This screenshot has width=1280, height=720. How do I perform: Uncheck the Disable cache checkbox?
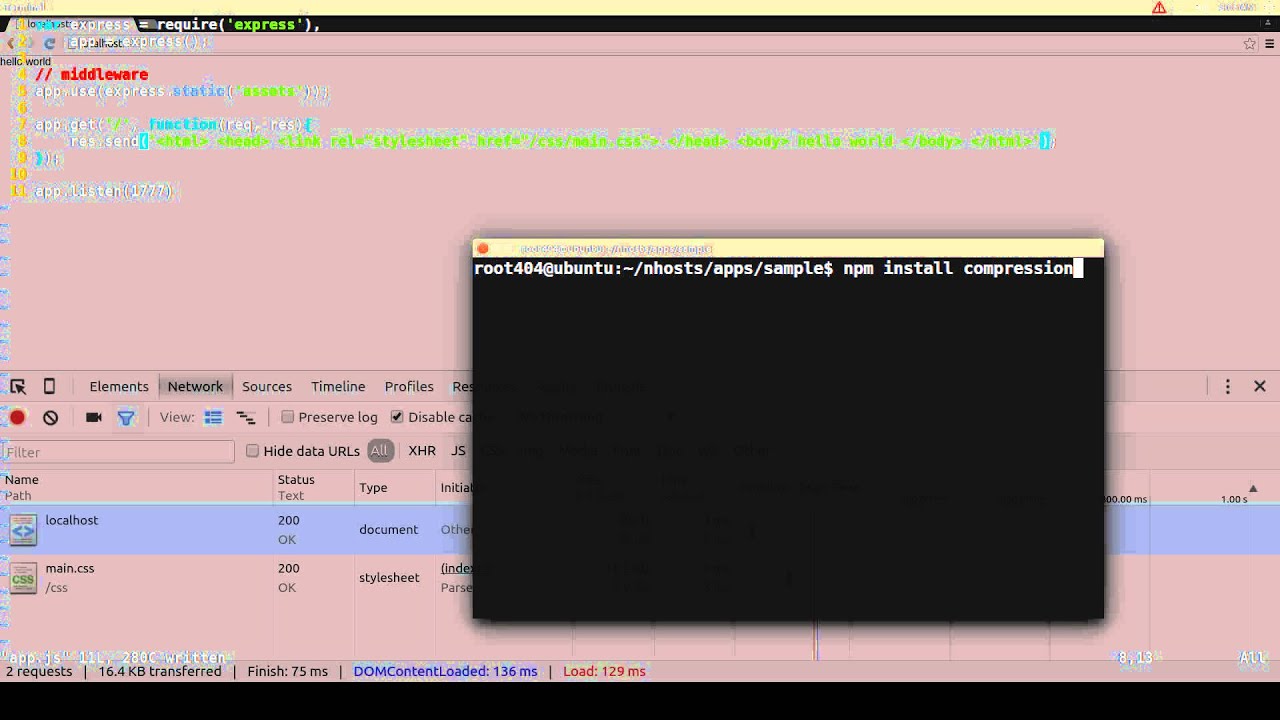coord(397,417)
